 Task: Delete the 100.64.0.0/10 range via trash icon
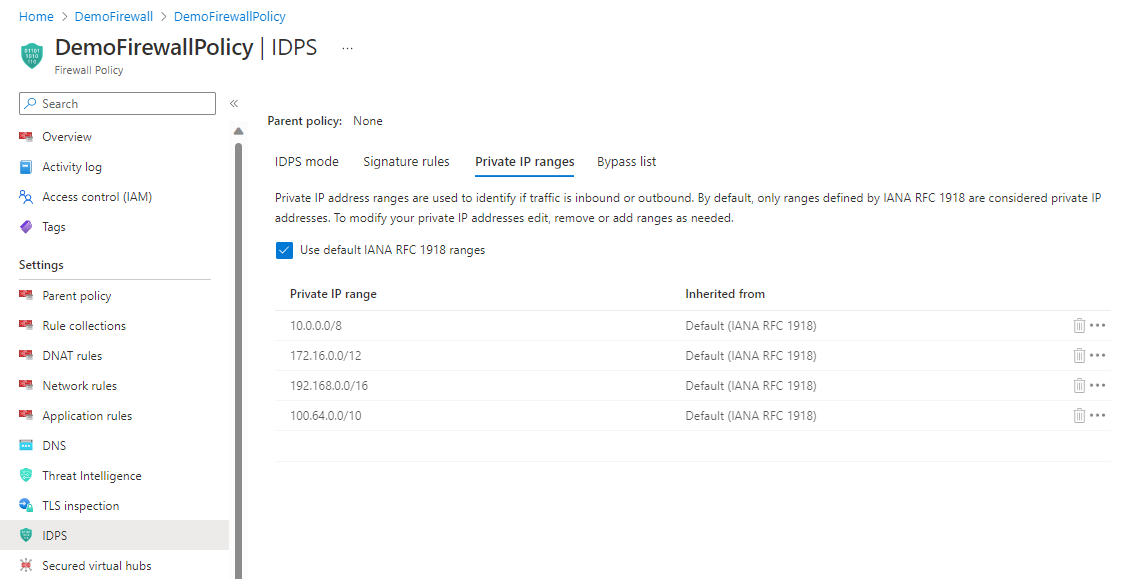pyautogui.click(x=1079, y=415)
